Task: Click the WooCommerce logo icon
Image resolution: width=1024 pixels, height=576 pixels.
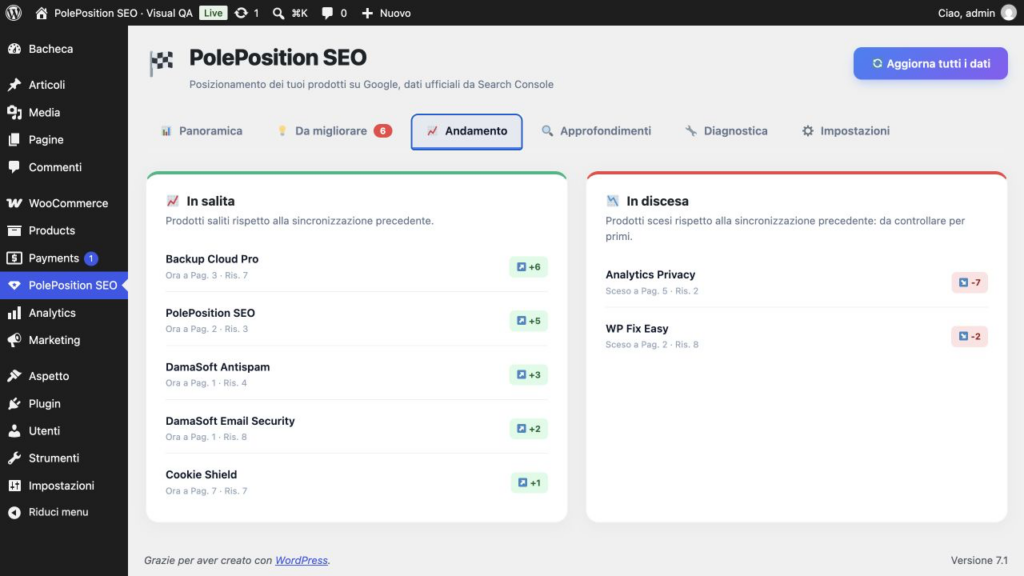Action: 14,203
